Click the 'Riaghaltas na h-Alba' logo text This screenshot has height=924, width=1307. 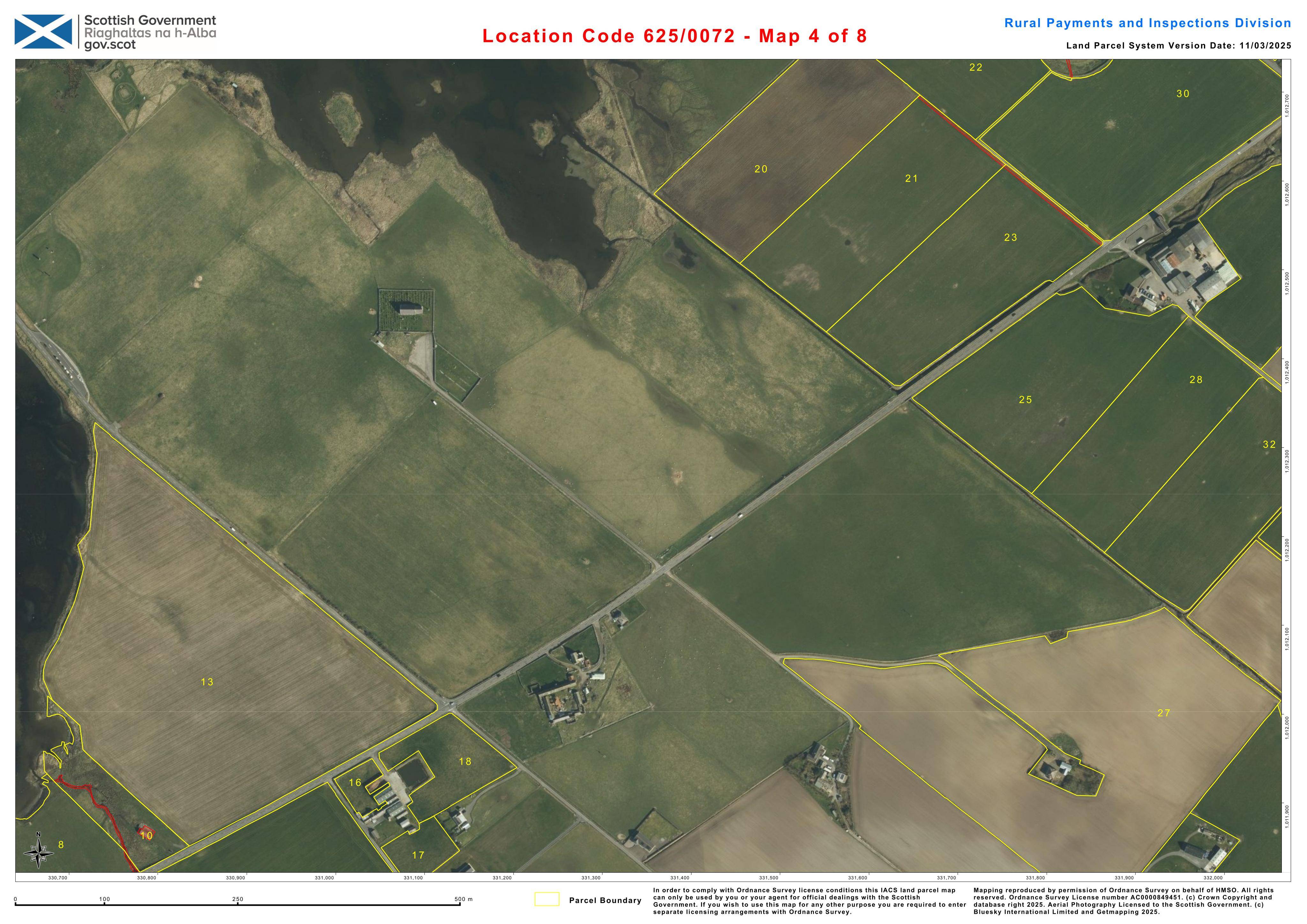coord(150,33)
